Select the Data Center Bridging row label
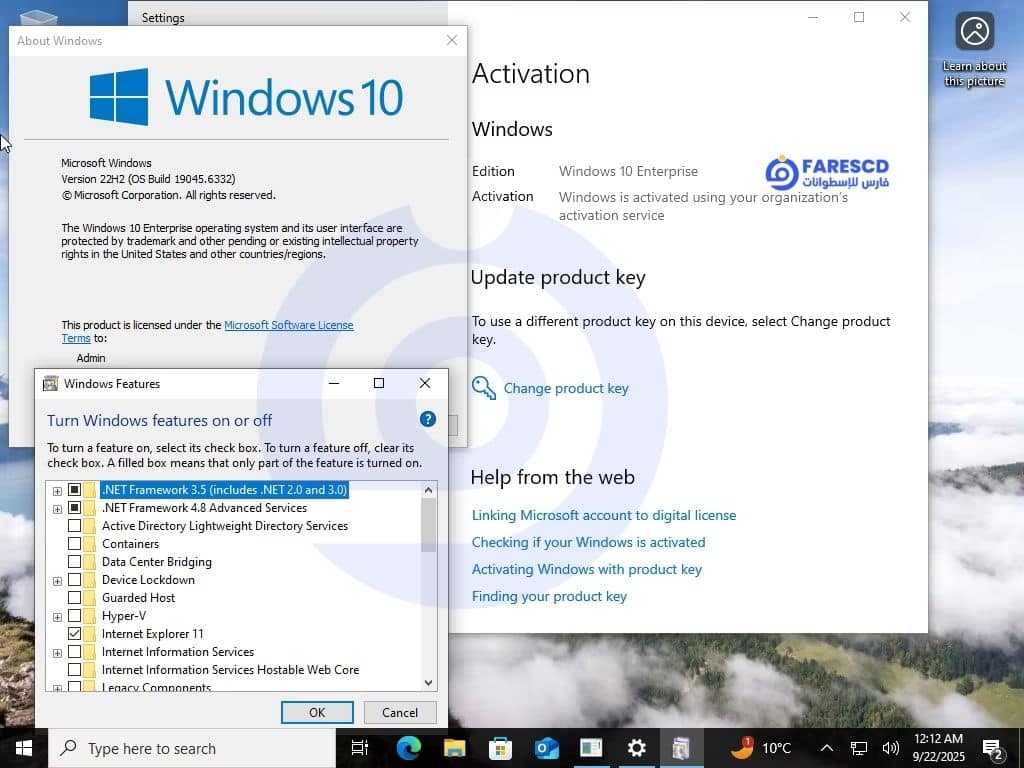The image size is (1024, 768). coord(157,562)
